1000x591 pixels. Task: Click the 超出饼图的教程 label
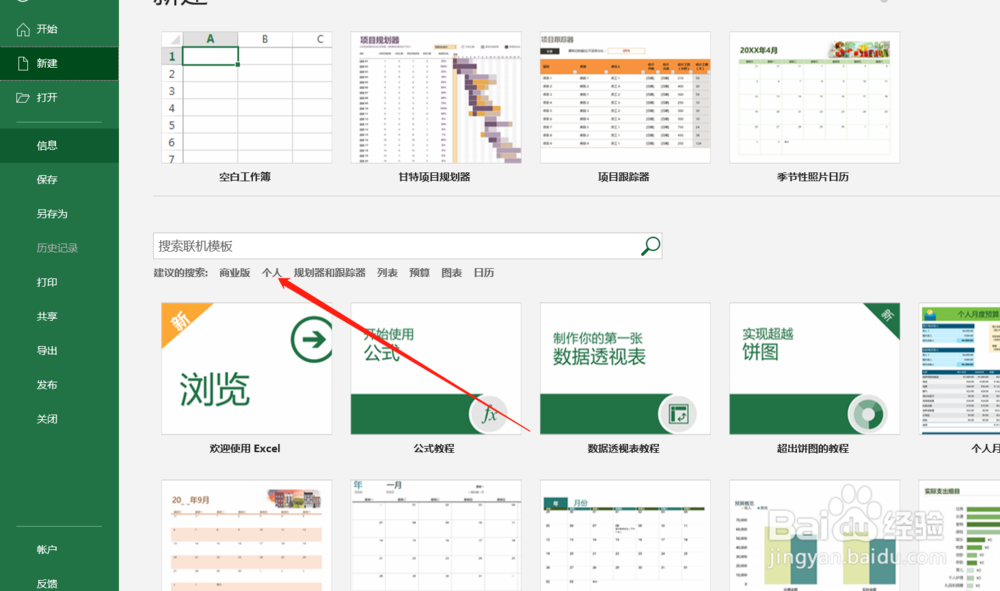[813, 449]
